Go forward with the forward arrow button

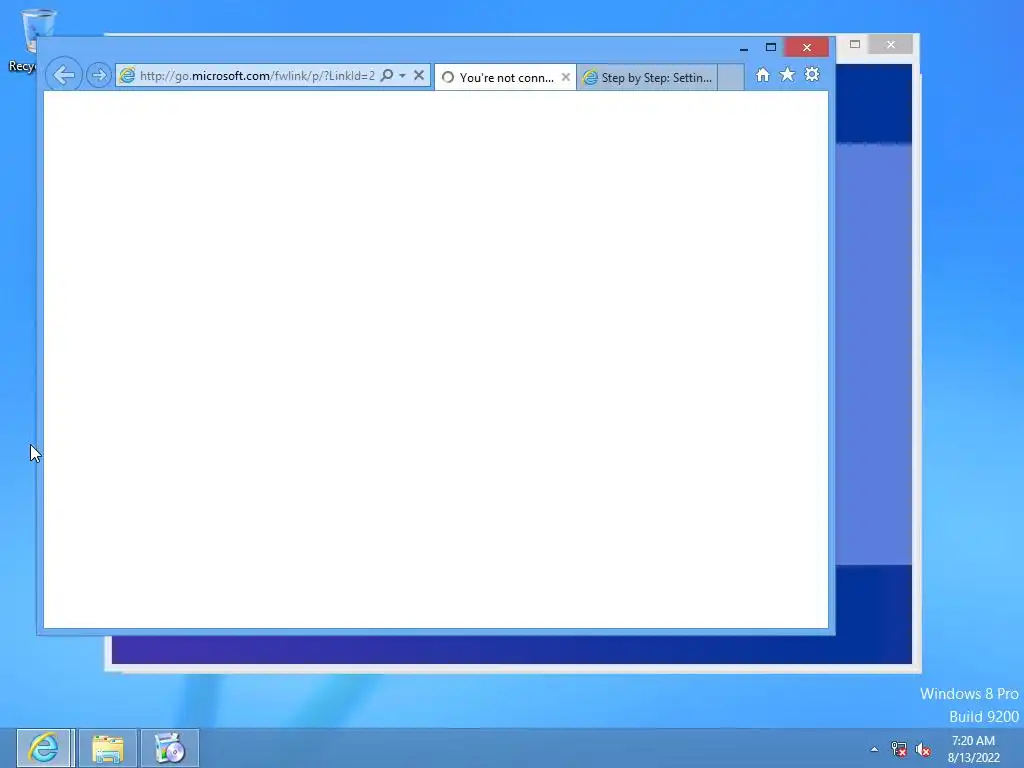pos(99,76)
